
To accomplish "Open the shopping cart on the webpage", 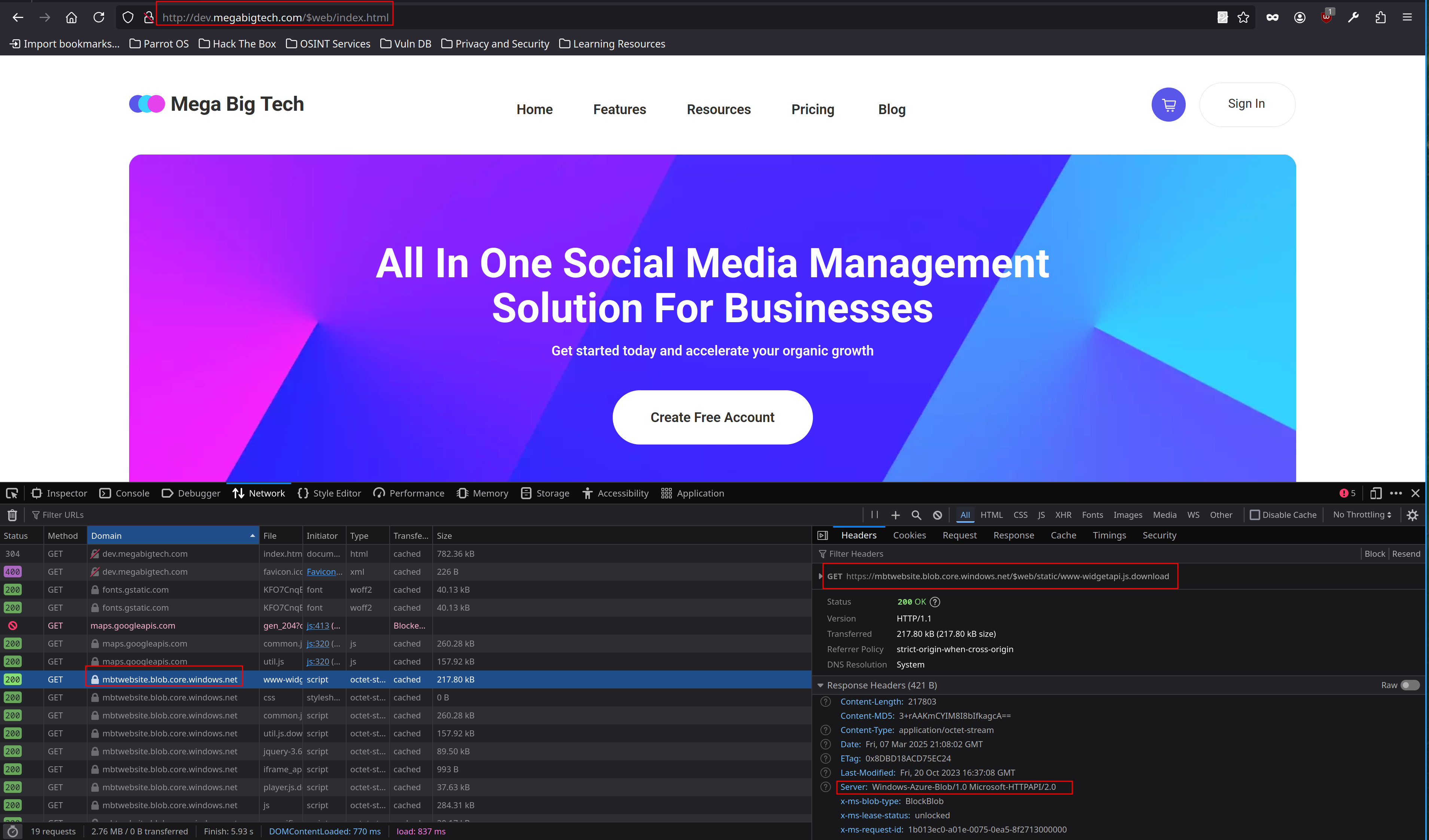I will 1169,104.
